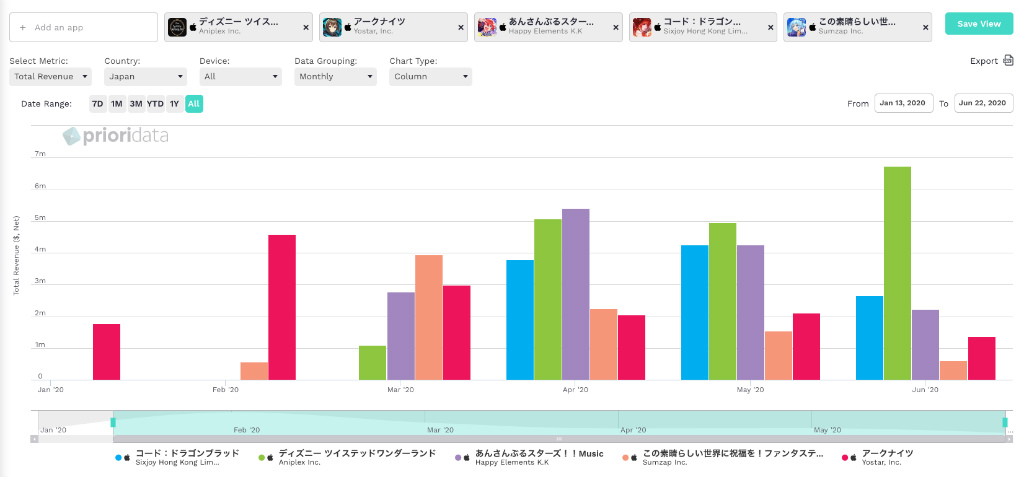Select the All date range
The width and height of the screenshot is (1024, 477).
194,104
